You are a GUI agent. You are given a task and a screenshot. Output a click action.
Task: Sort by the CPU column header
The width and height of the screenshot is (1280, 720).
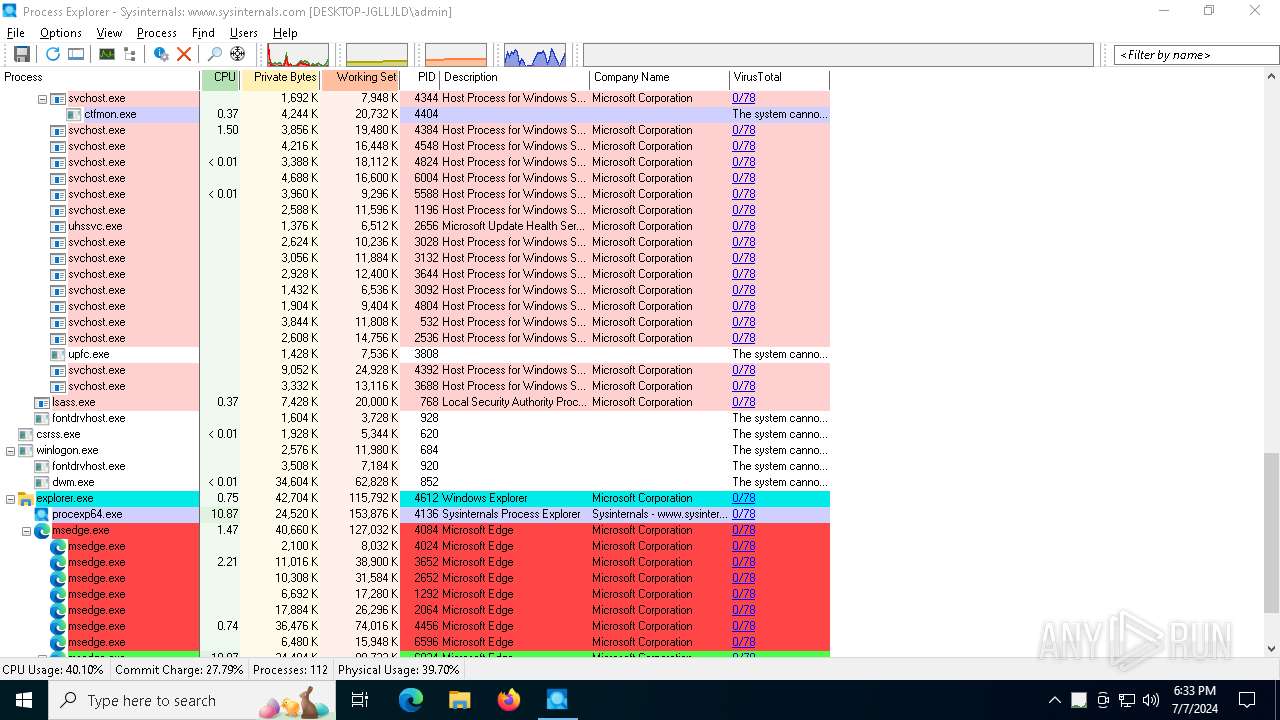click(221, 77)
